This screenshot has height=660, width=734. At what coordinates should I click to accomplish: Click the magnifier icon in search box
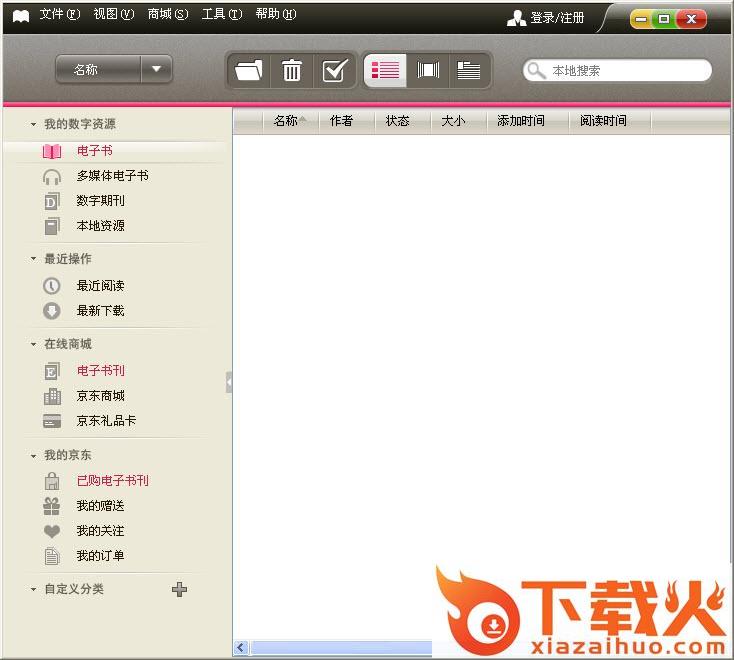pos(536,71)
